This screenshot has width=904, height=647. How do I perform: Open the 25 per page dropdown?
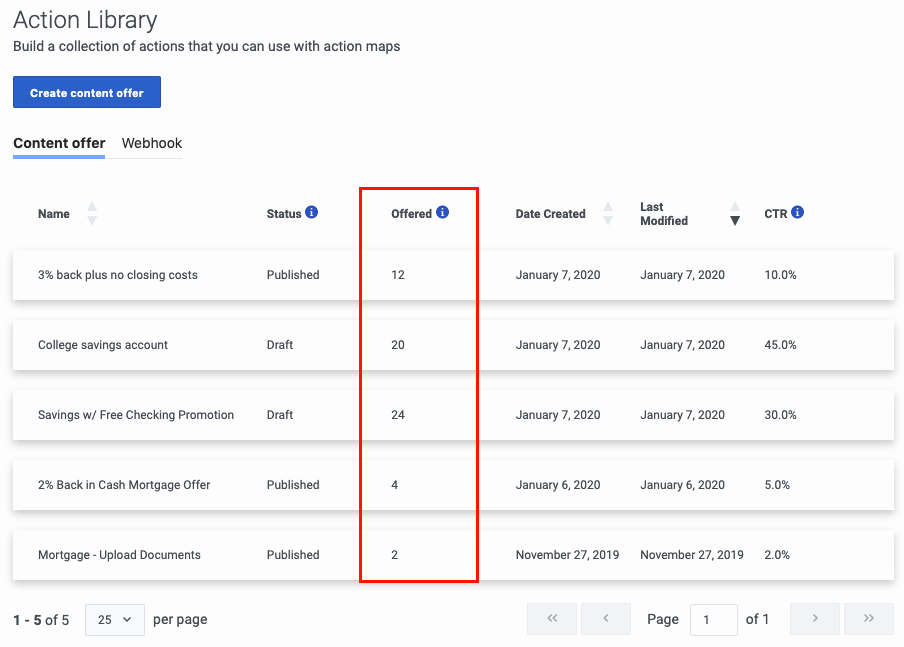coord(115,620)
